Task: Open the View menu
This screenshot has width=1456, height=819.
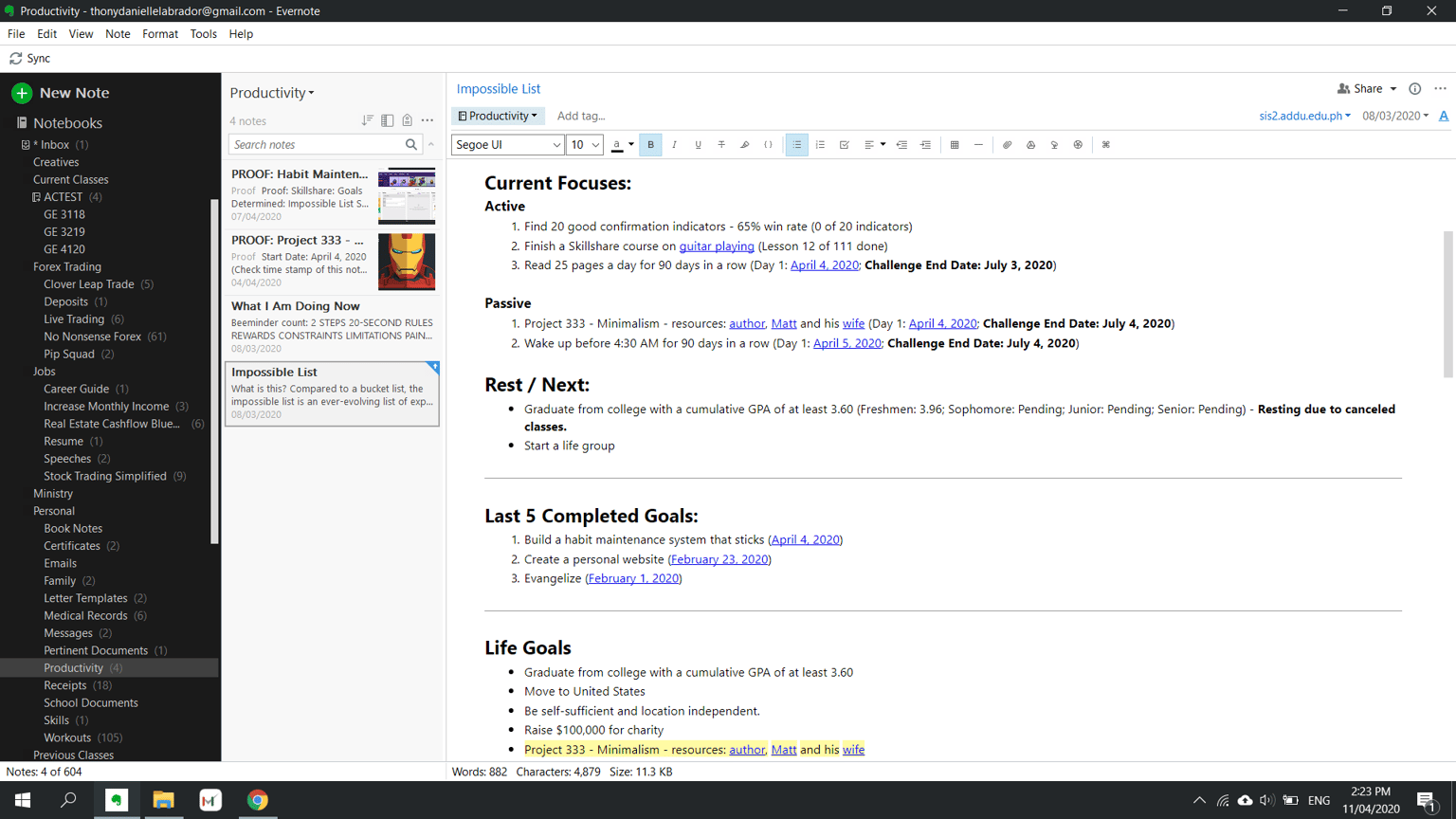Action: click(81, 34)
